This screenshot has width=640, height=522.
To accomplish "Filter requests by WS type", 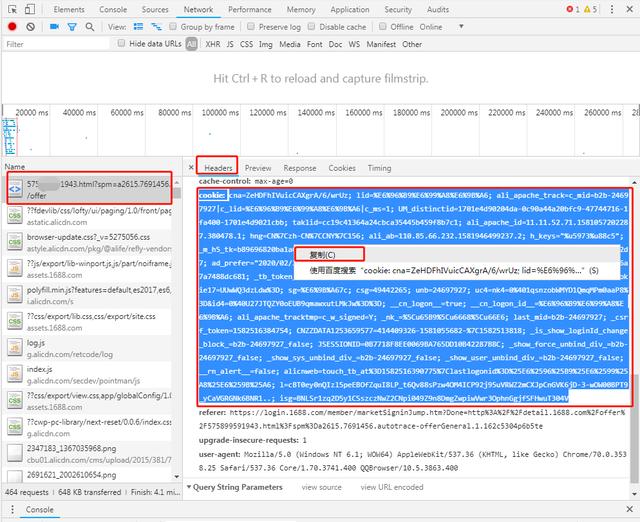I will click(354, 44).
